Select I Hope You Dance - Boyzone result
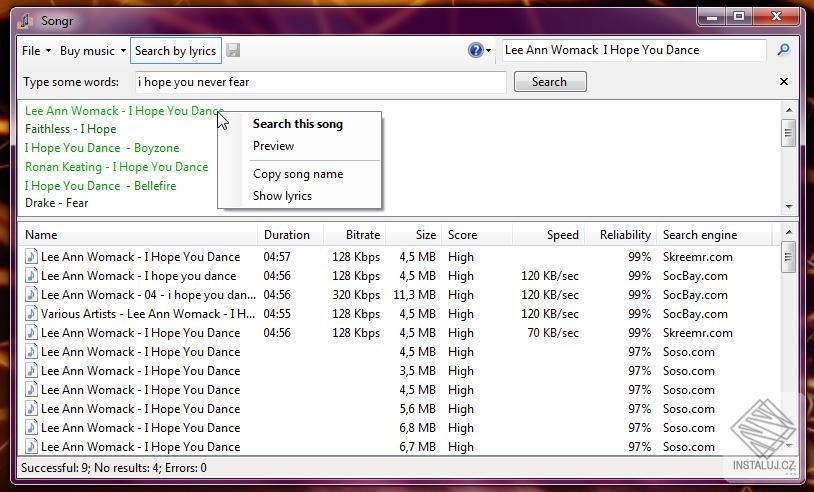Viewport: 814px width, 492px height. coord(102,148)
